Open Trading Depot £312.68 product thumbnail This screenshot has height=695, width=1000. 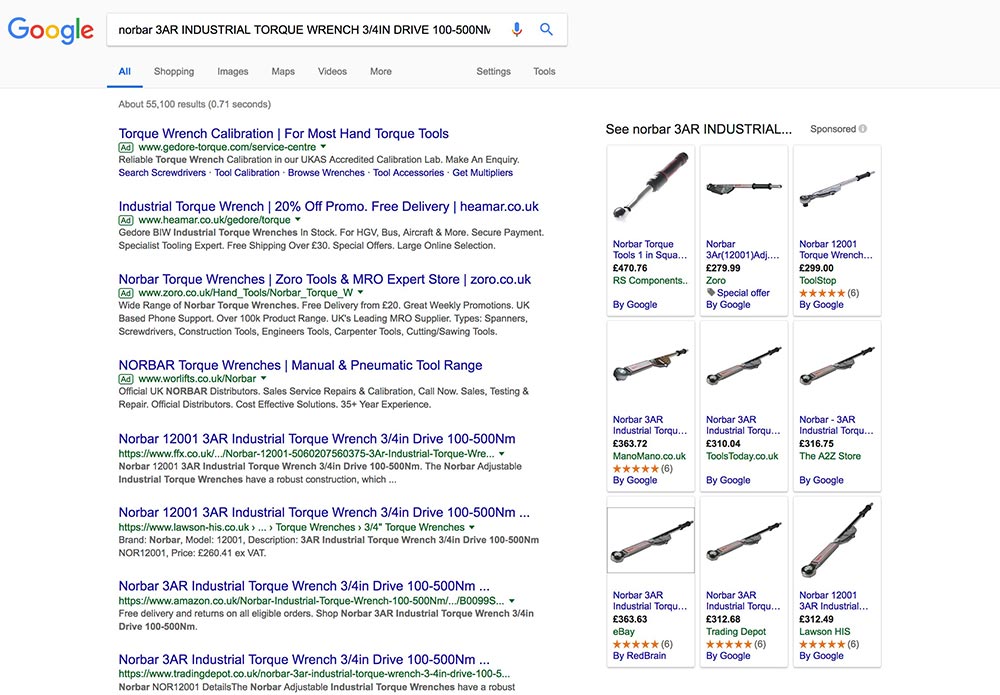(744, 541)
